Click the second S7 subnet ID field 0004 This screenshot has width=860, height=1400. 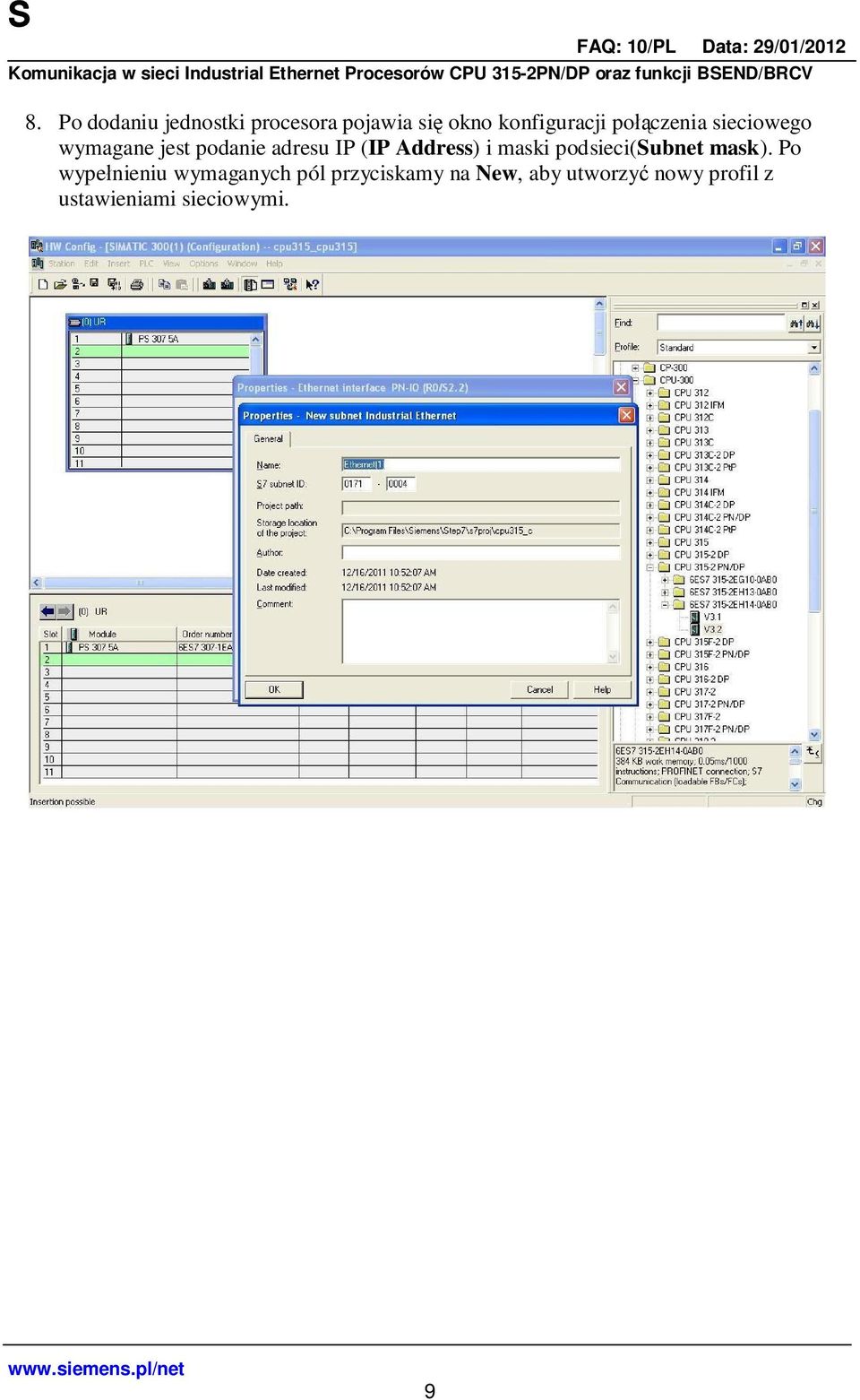point(400,484)
